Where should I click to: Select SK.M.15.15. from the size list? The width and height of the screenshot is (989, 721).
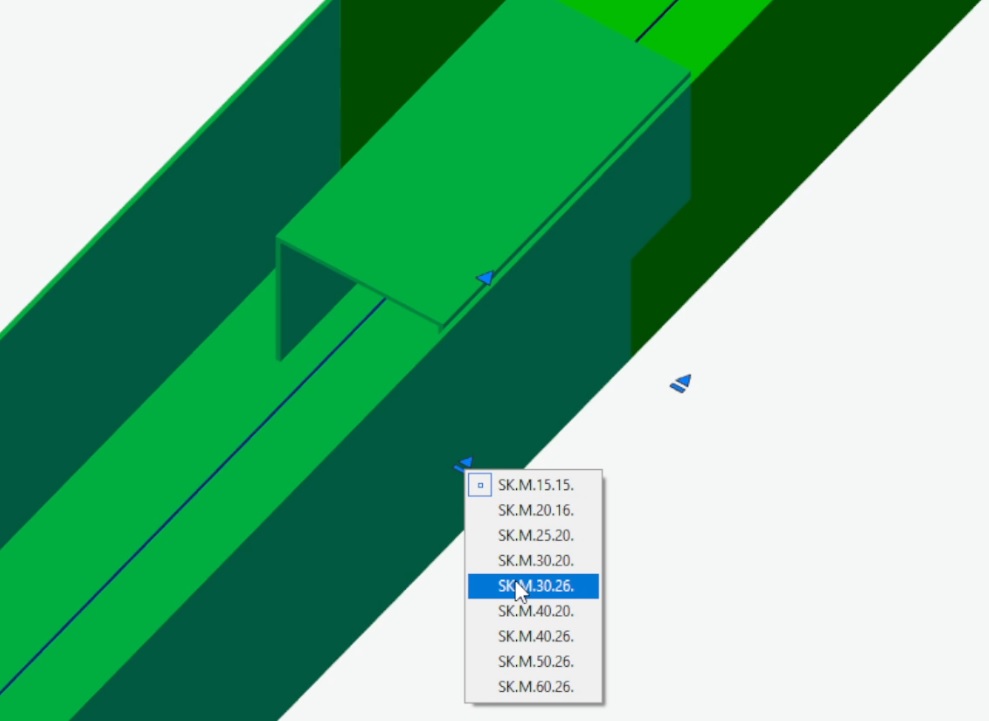(535, 485)
